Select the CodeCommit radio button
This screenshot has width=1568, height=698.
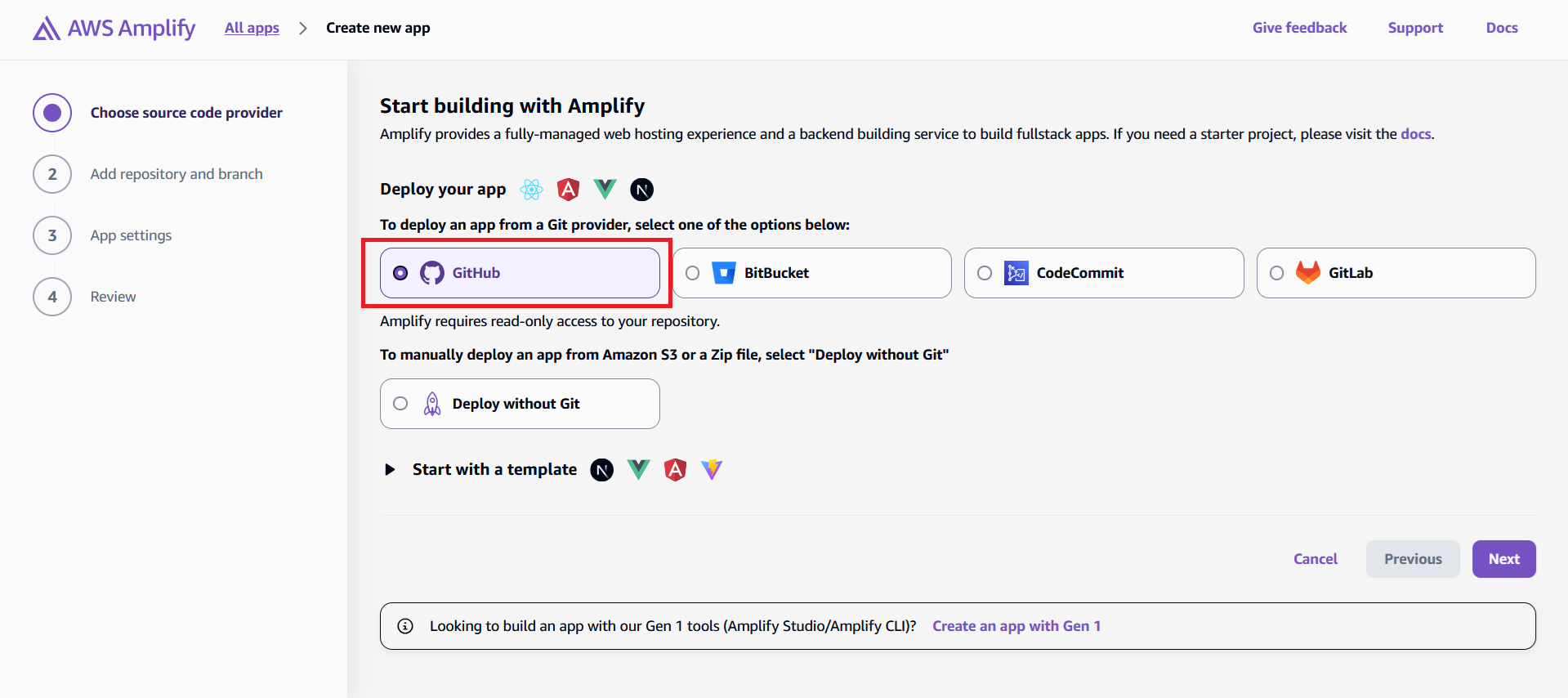(x=985, y=273)
